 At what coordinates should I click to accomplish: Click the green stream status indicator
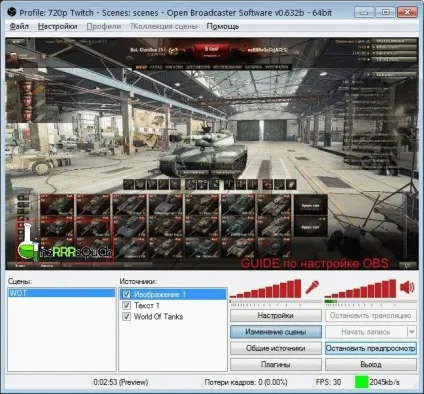[361, 382]
